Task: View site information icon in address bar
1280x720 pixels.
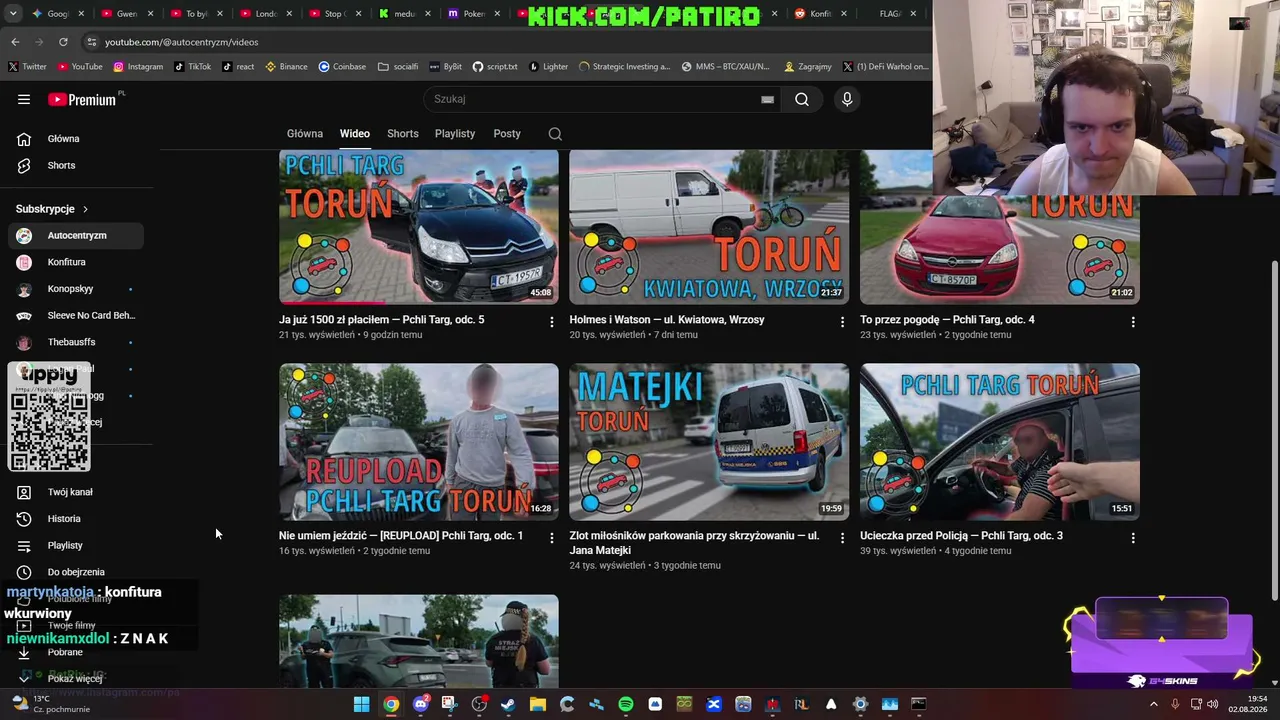Action: (x=91, y=42)
